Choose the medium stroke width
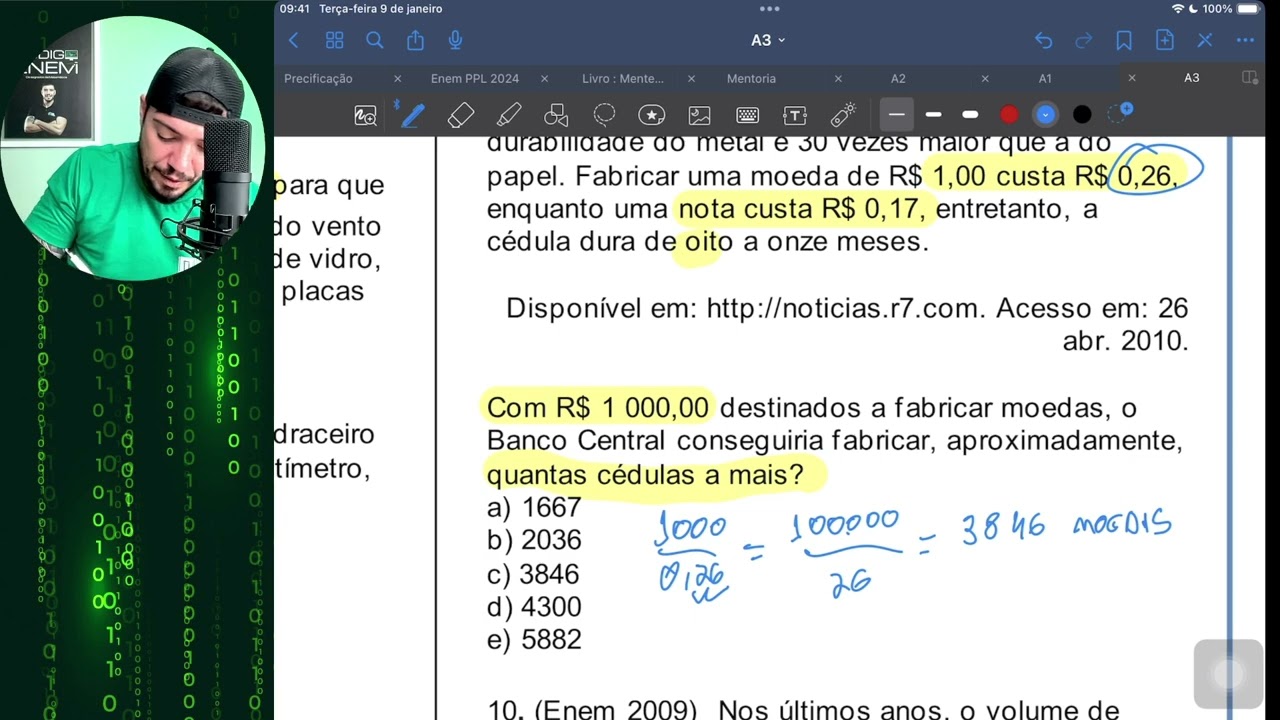The width and height of the screenshot is (1280, 720). point(933,115)
